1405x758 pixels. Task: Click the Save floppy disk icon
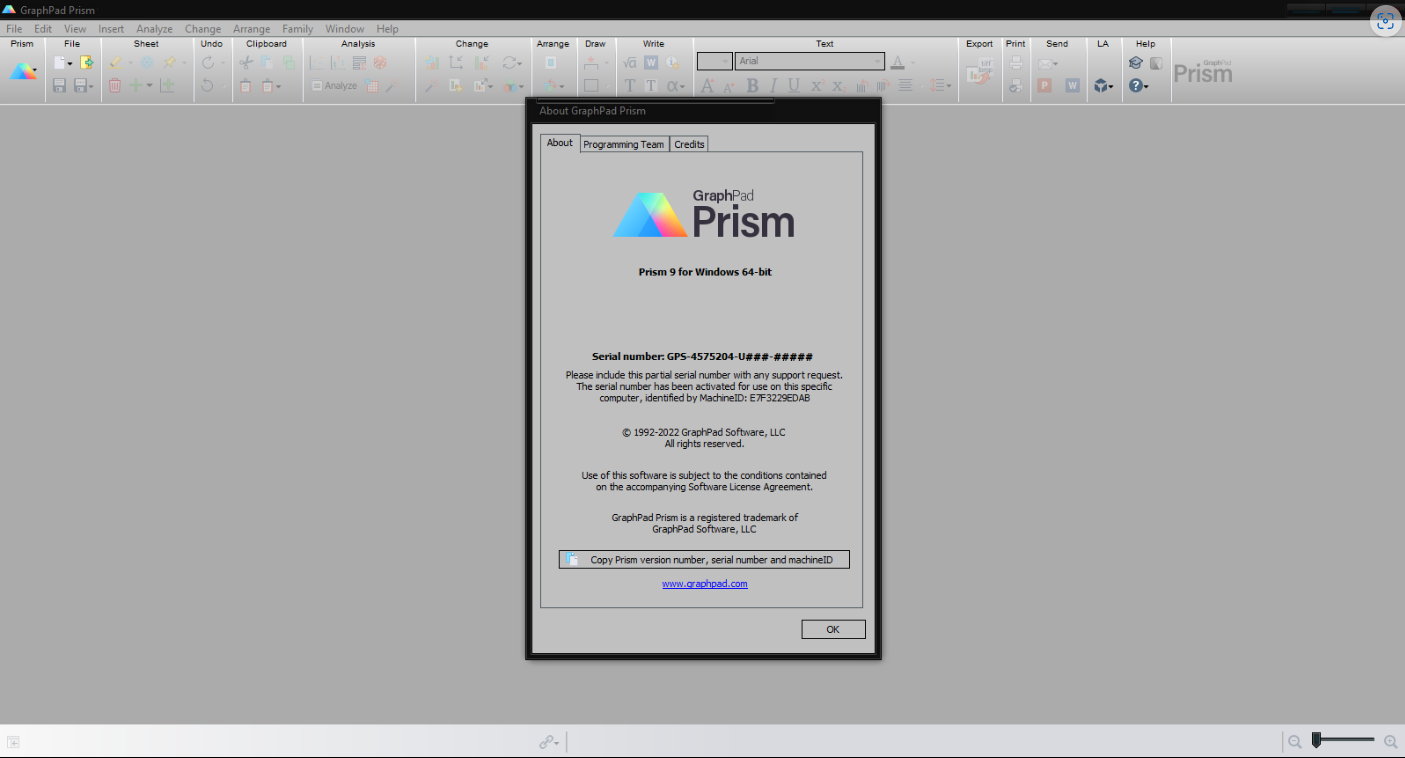click(59, 86)
